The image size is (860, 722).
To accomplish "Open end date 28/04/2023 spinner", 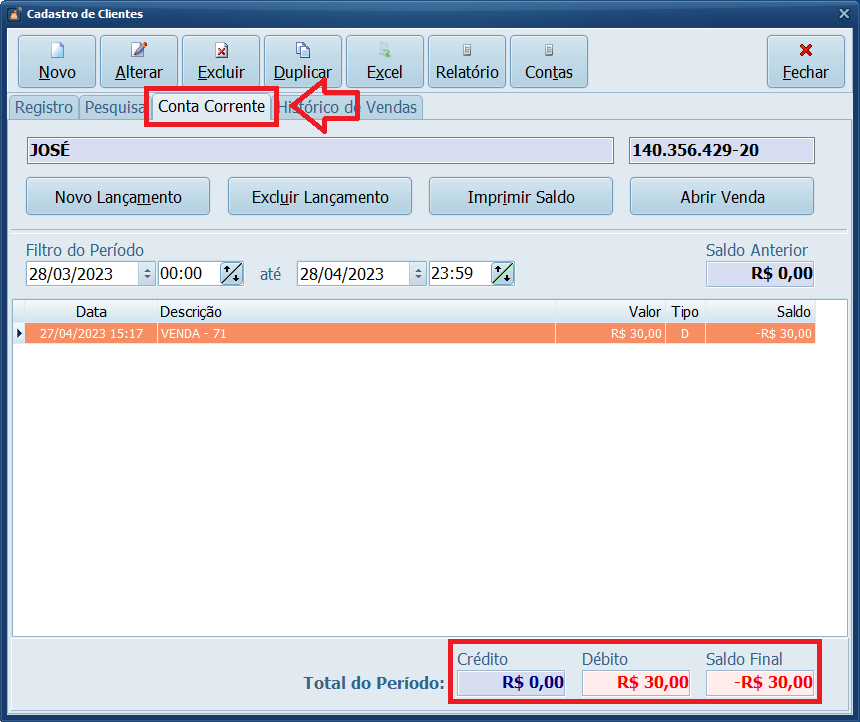I will pos(418,273).
